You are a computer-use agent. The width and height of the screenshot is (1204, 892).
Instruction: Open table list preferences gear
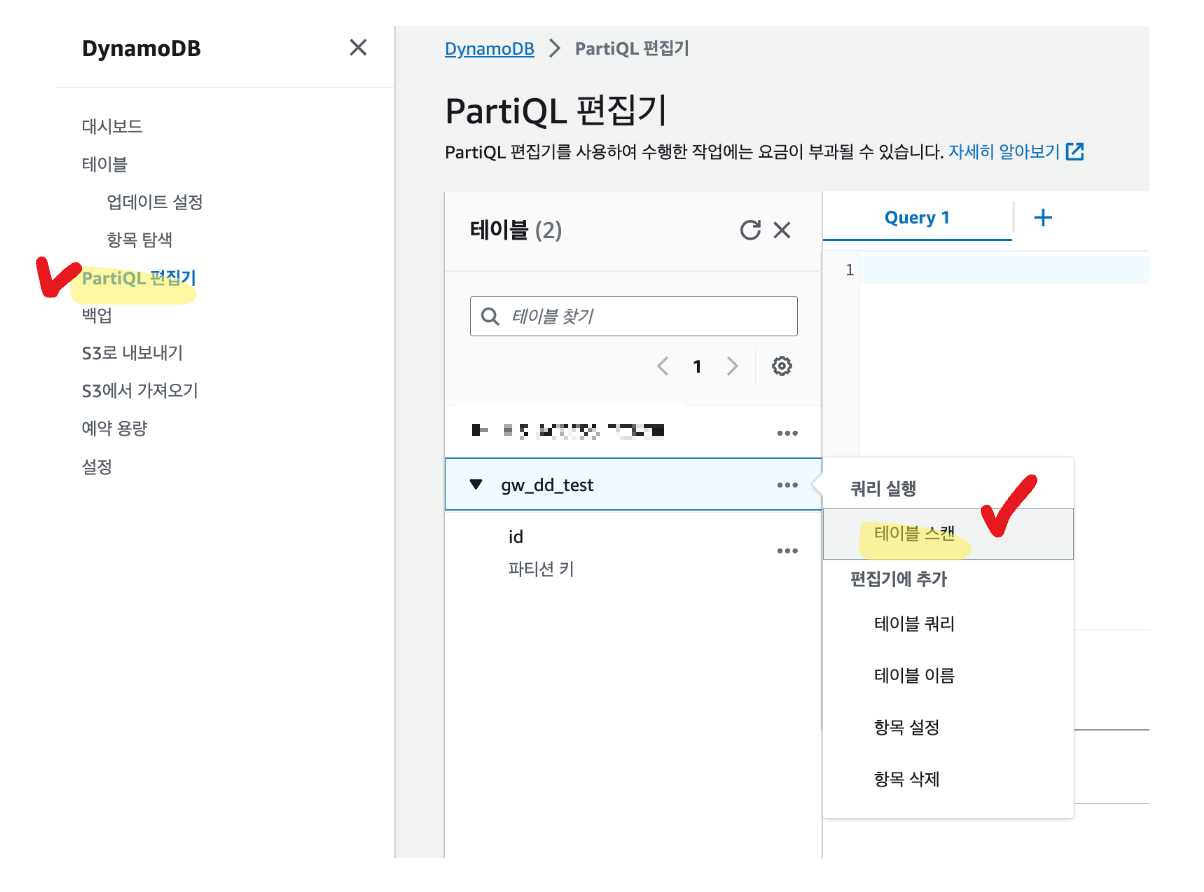click(x=782, y=366)
